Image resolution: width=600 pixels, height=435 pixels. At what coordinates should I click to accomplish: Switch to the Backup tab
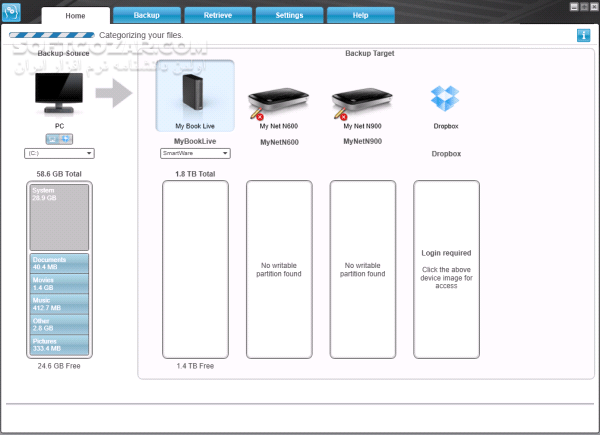click(145, 16)
